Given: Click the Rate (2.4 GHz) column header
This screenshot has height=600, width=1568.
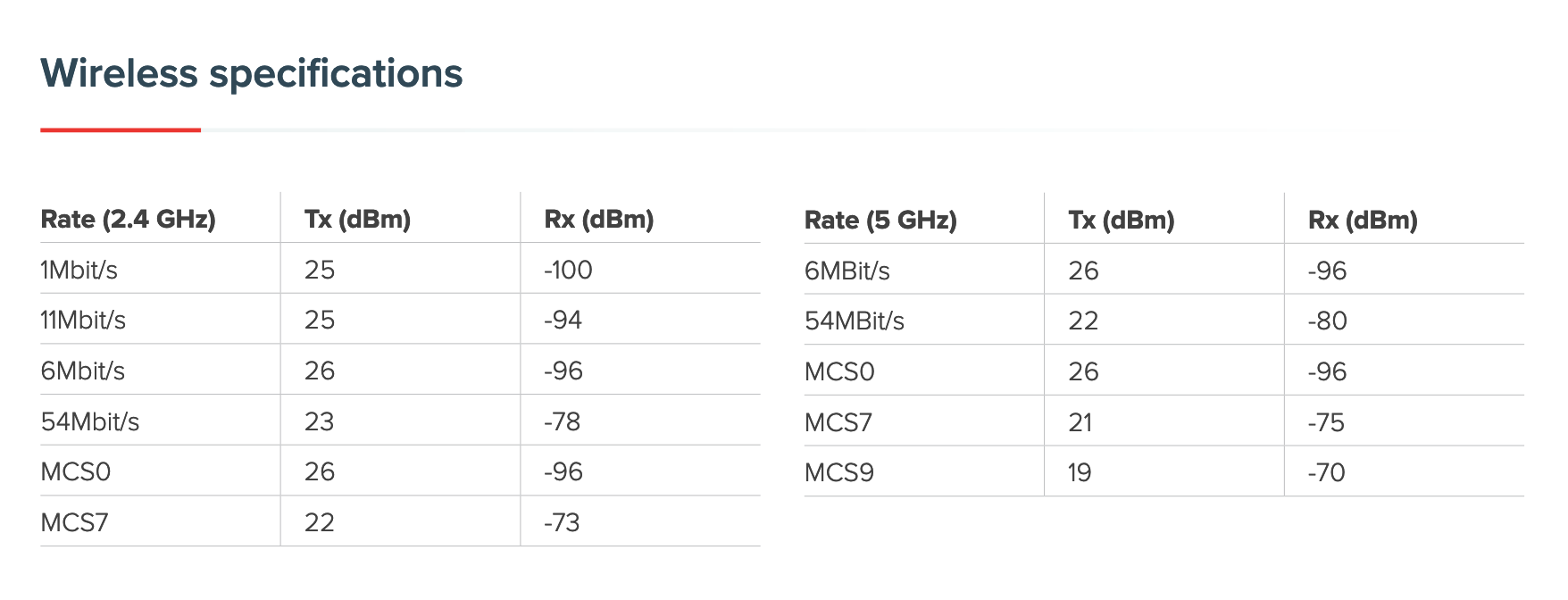Looking at the screenshot, I should 129,220.
